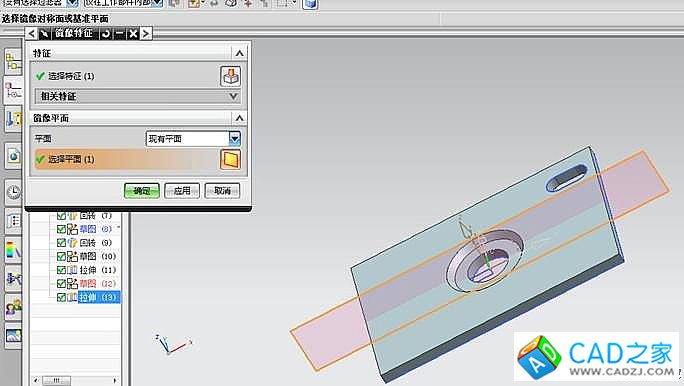Uncheck the 回转 (9) checkbox
Screen dimensions: 684x386
click(x=61, y=243)
